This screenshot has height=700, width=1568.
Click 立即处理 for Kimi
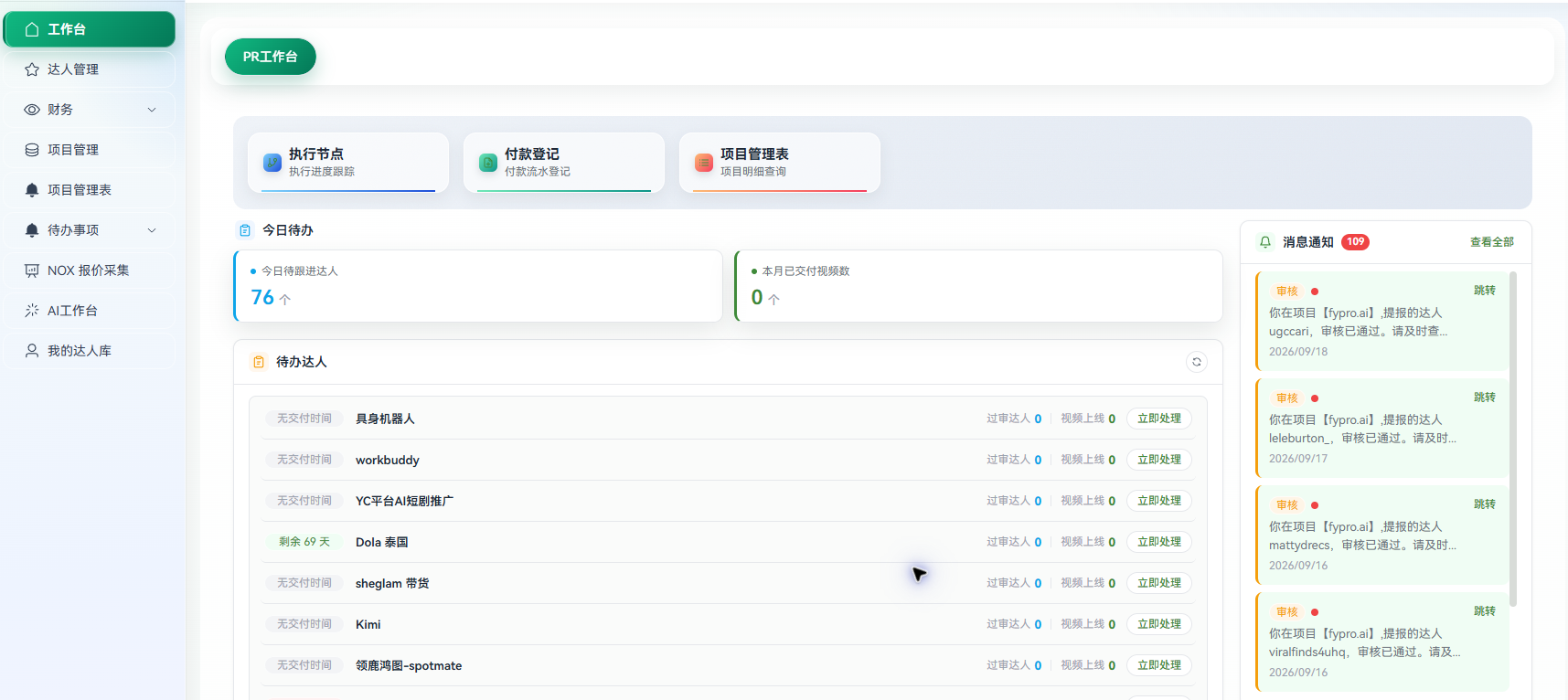(x=1158, y=624)
